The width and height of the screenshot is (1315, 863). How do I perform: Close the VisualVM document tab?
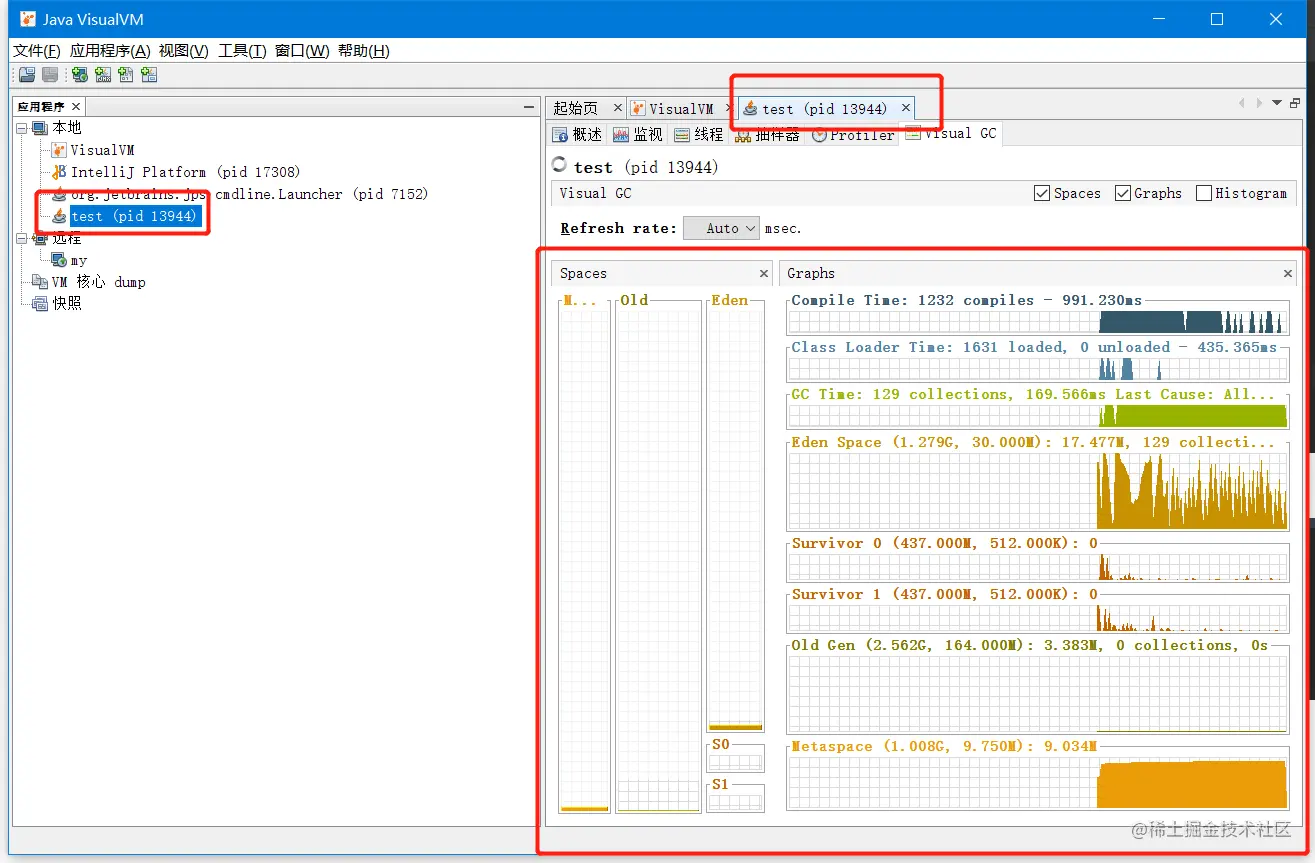(x=727, y=108)
